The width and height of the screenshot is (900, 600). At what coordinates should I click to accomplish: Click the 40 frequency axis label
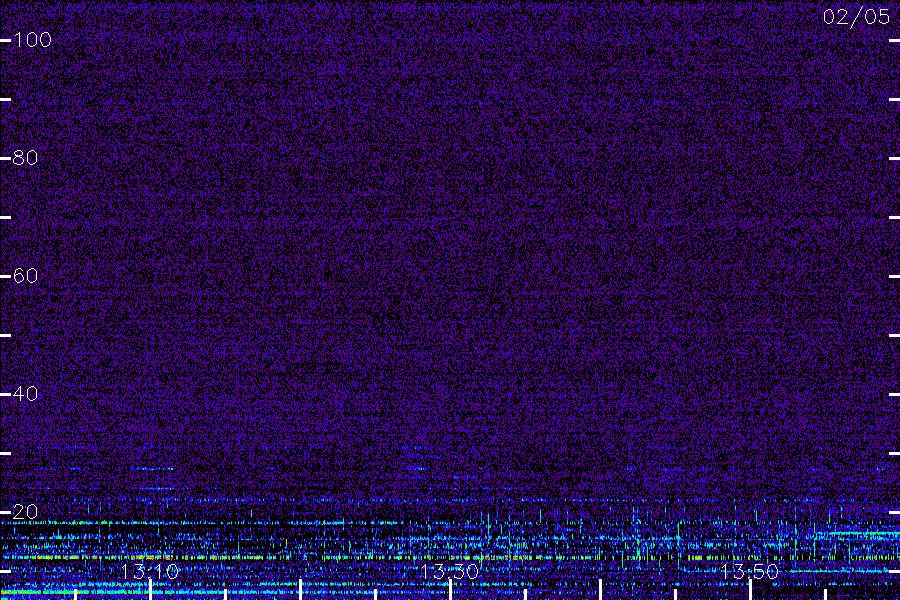click(25, 394)
